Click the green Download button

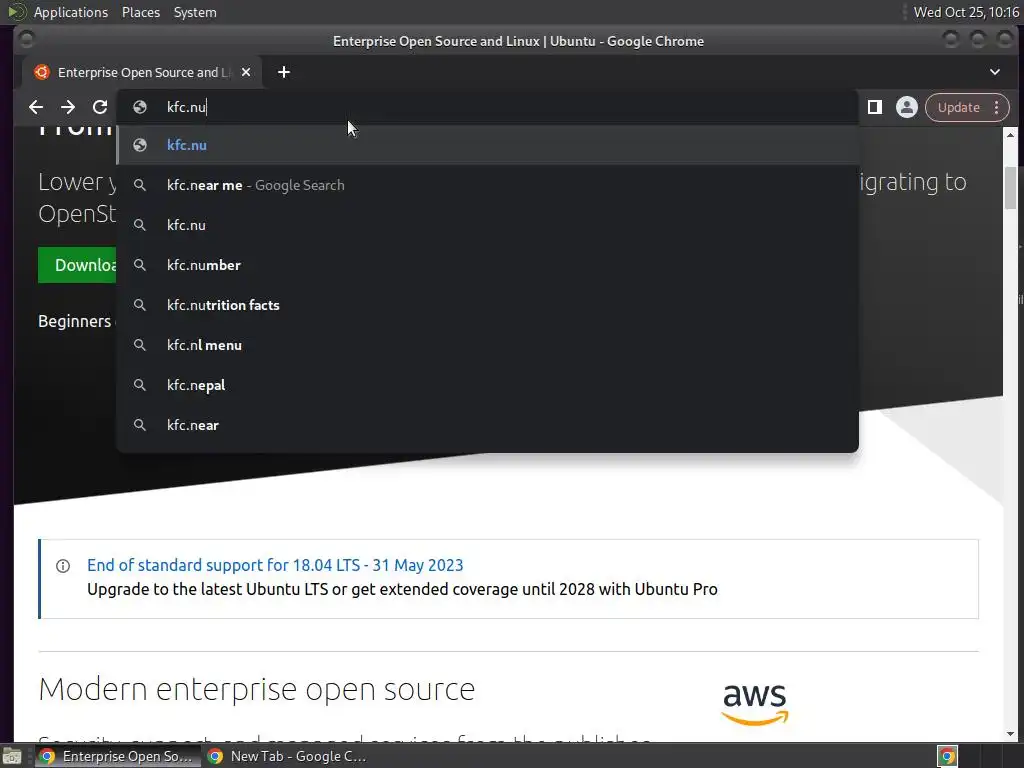77,264
